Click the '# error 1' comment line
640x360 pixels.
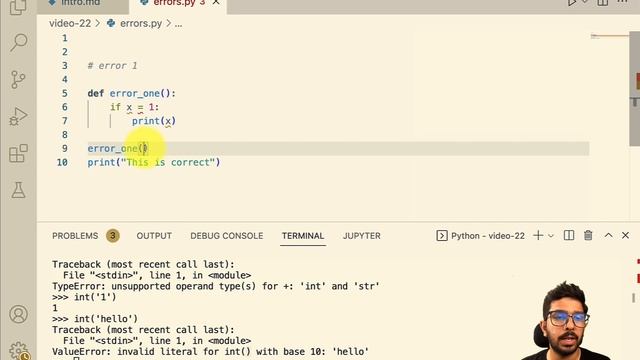(112, 66)
